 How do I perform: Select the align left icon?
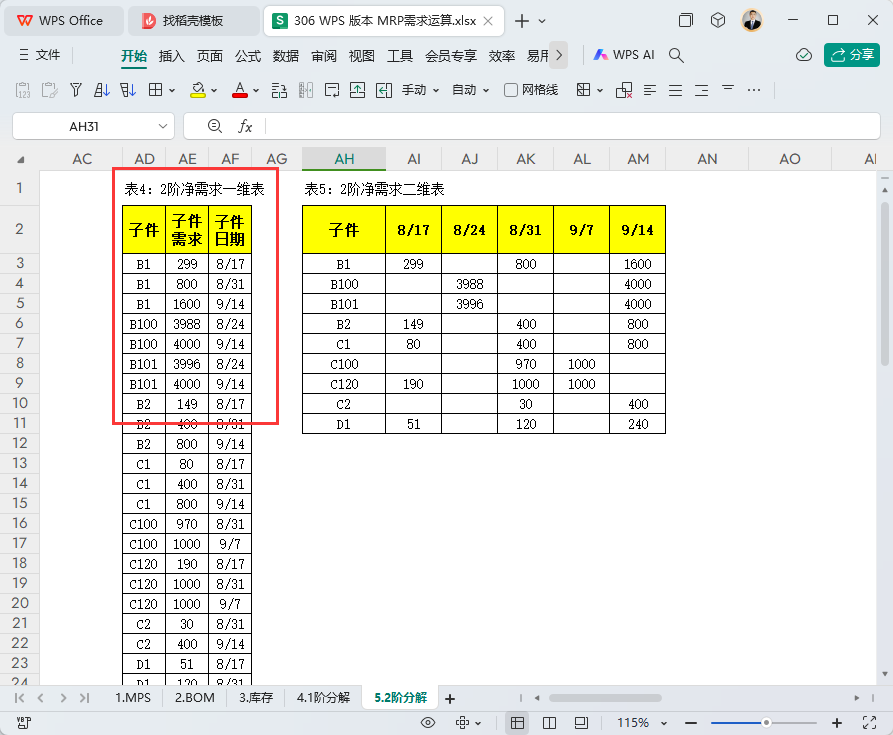649,90
